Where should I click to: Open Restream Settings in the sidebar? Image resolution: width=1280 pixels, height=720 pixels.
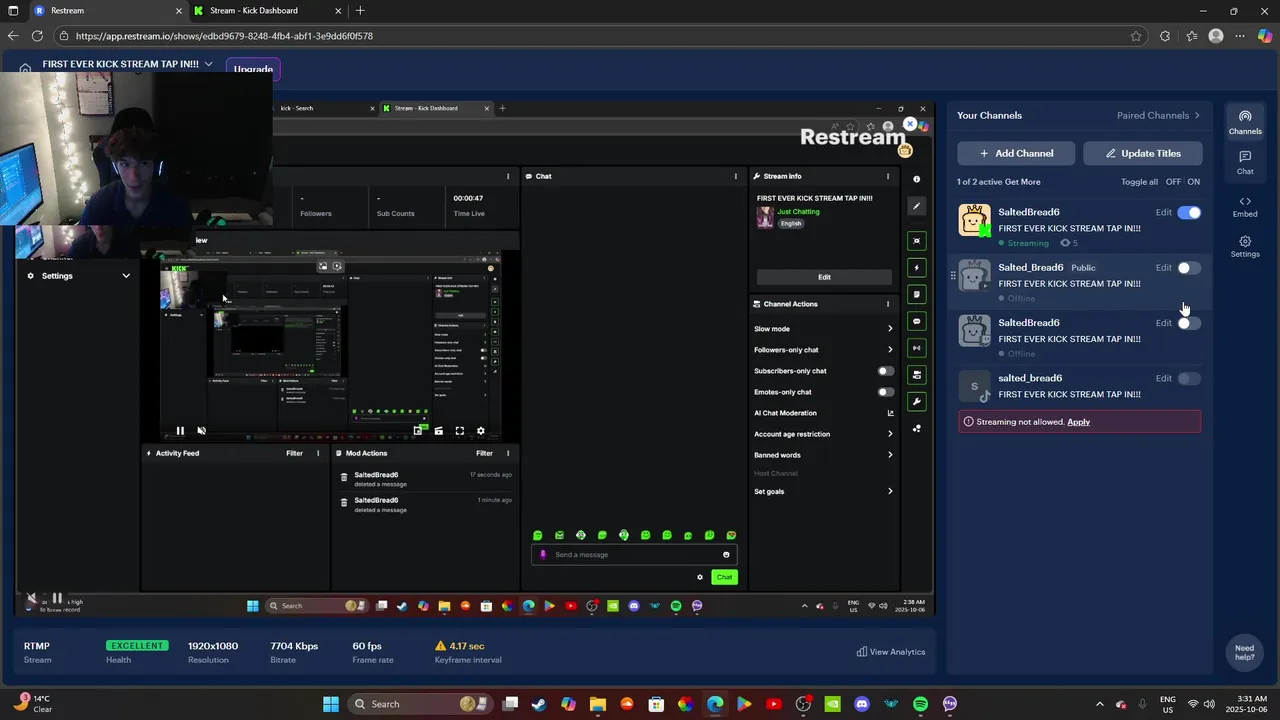click(x=1245, y=246)
